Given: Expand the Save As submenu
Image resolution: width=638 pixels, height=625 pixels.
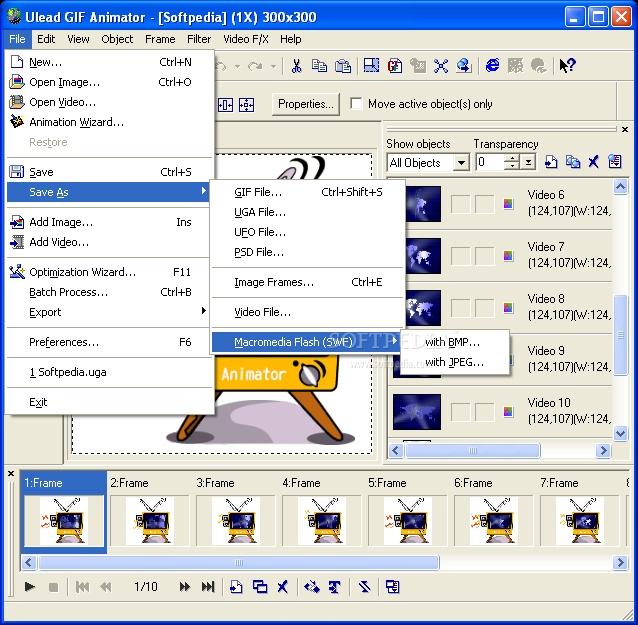Looking at the screenshot, I should coord(107,192).
